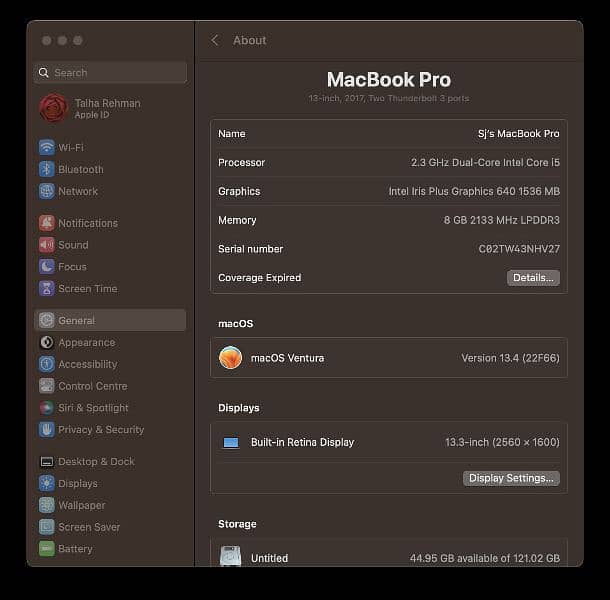Go back using the chevron arrow

click(x=215, y=40)
